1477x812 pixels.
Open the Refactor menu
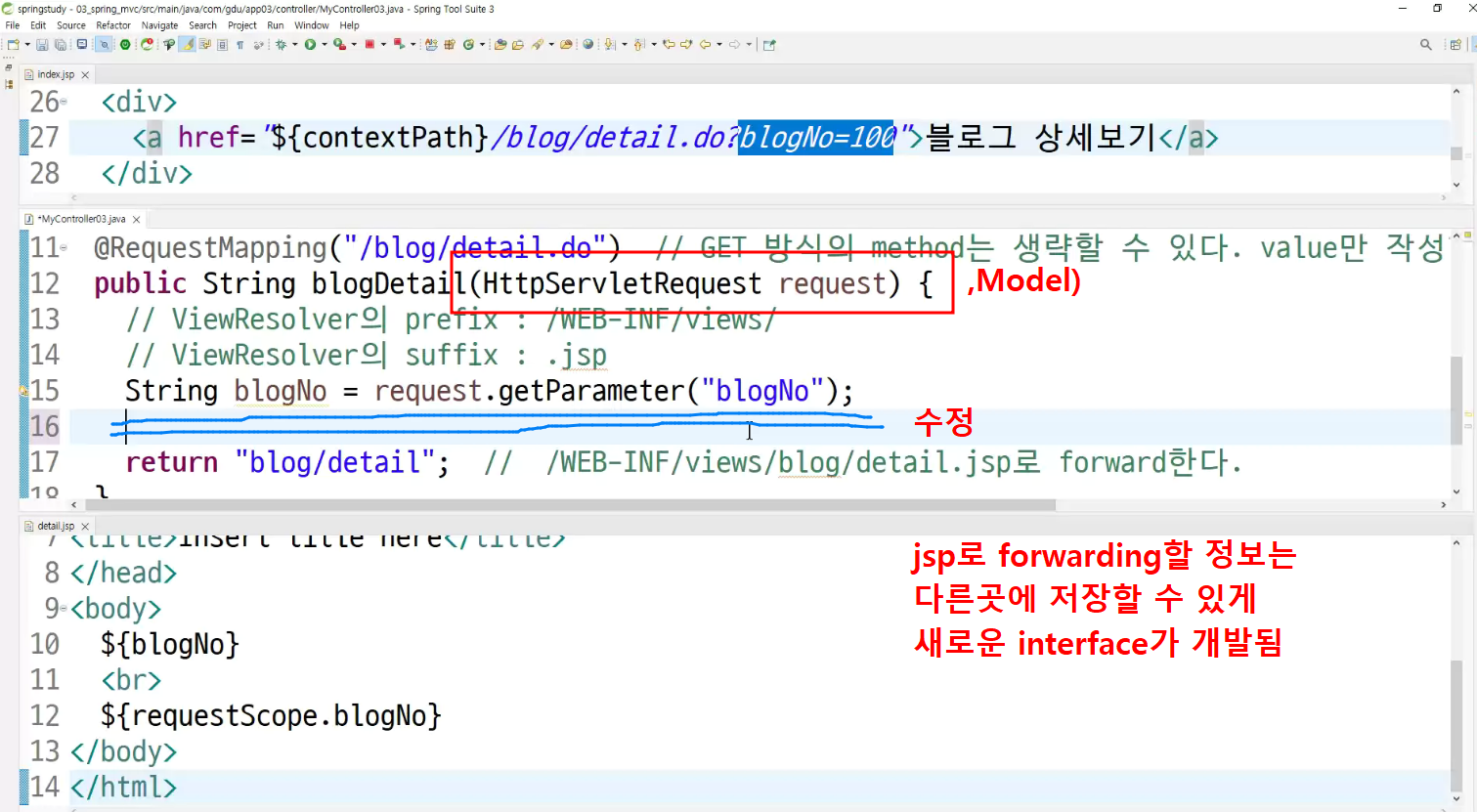(113, 25)
